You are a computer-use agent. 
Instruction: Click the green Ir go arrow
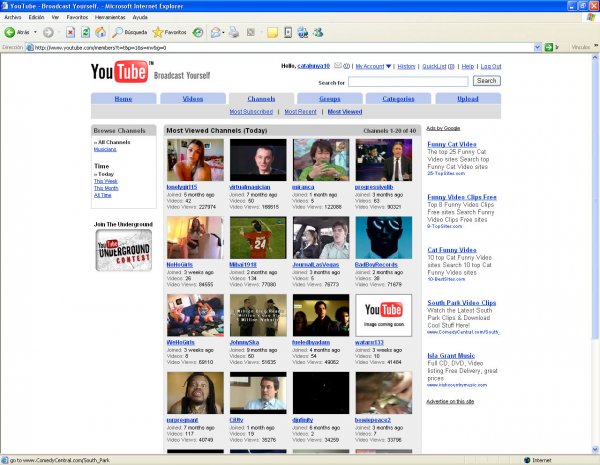(549, 47)
